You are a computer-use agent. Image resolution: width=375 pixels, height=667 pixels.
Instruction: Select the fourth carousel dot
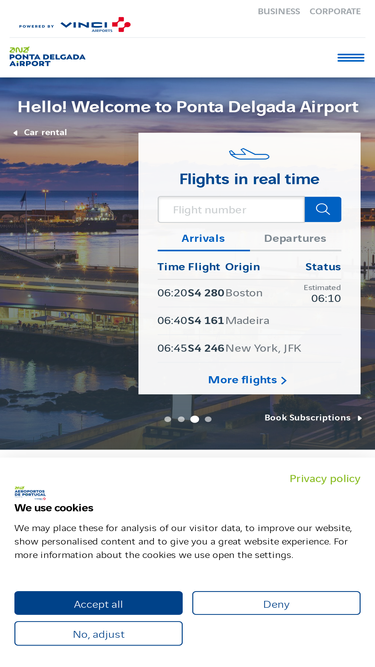click(x=208, y=419)
